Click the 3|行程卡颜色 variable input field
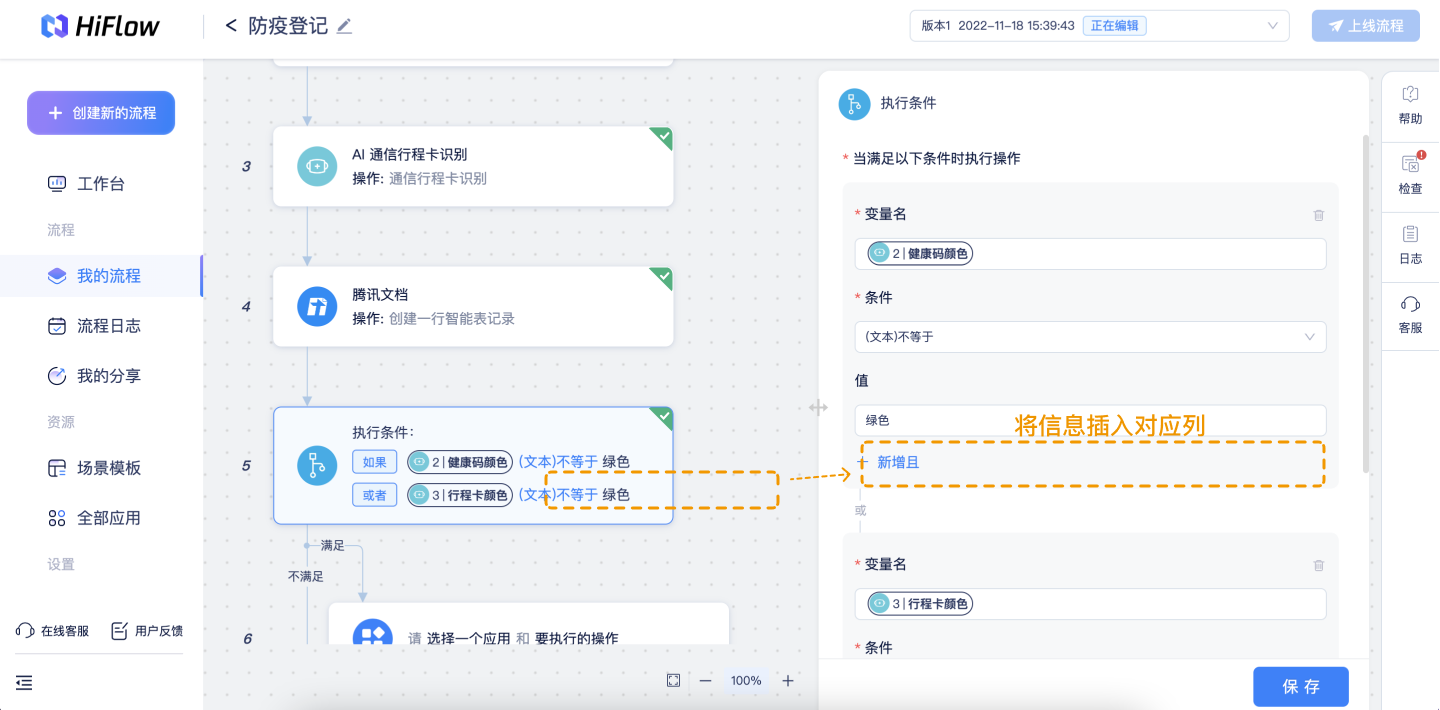The width and height of the screenshot is (1440, 710). 1090,604
